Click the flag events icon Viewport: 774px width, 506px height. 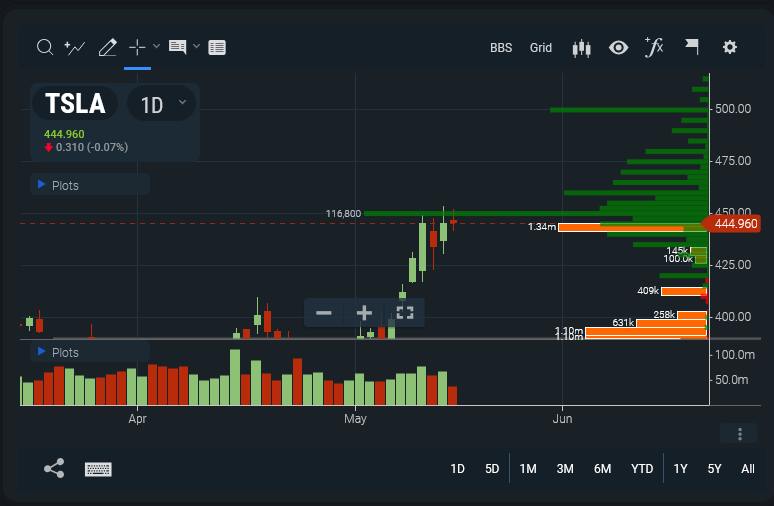point(692,47)
